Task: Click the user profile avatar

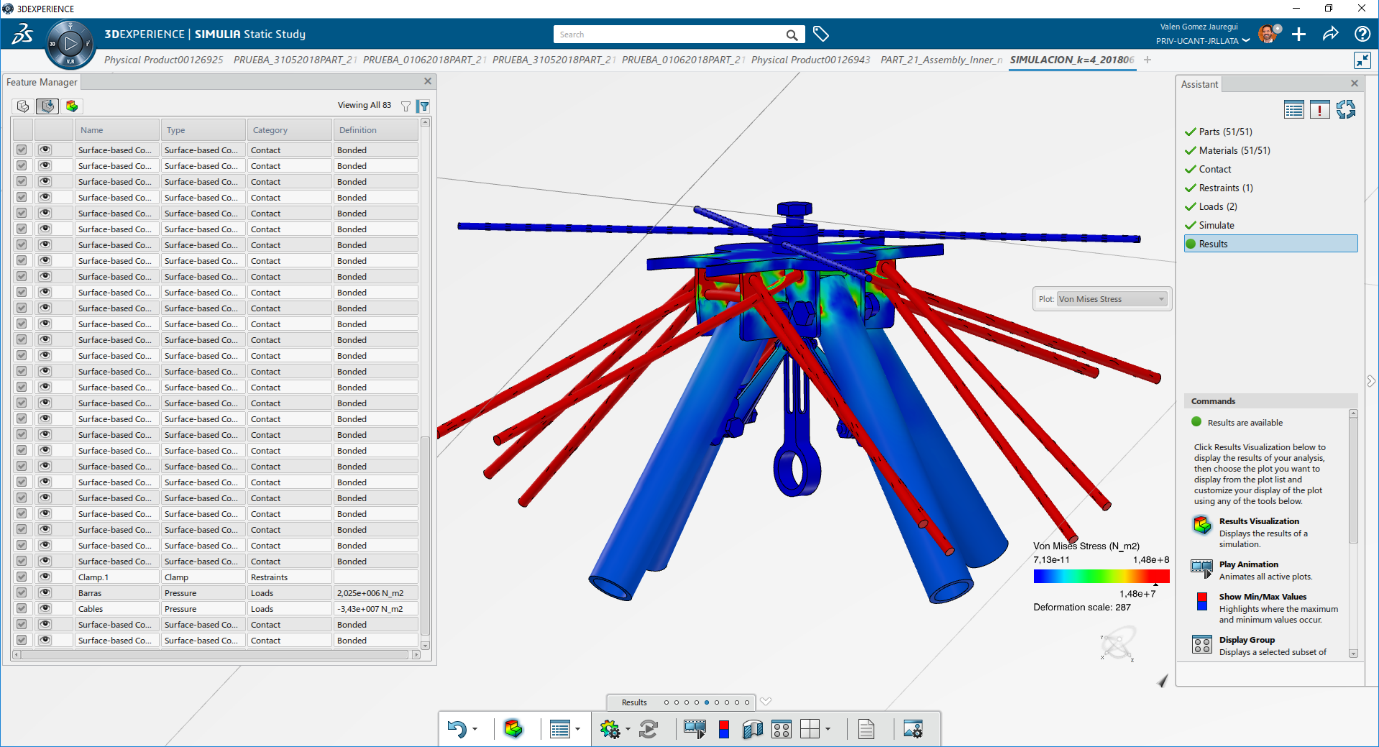Action: coord(1267,34)
